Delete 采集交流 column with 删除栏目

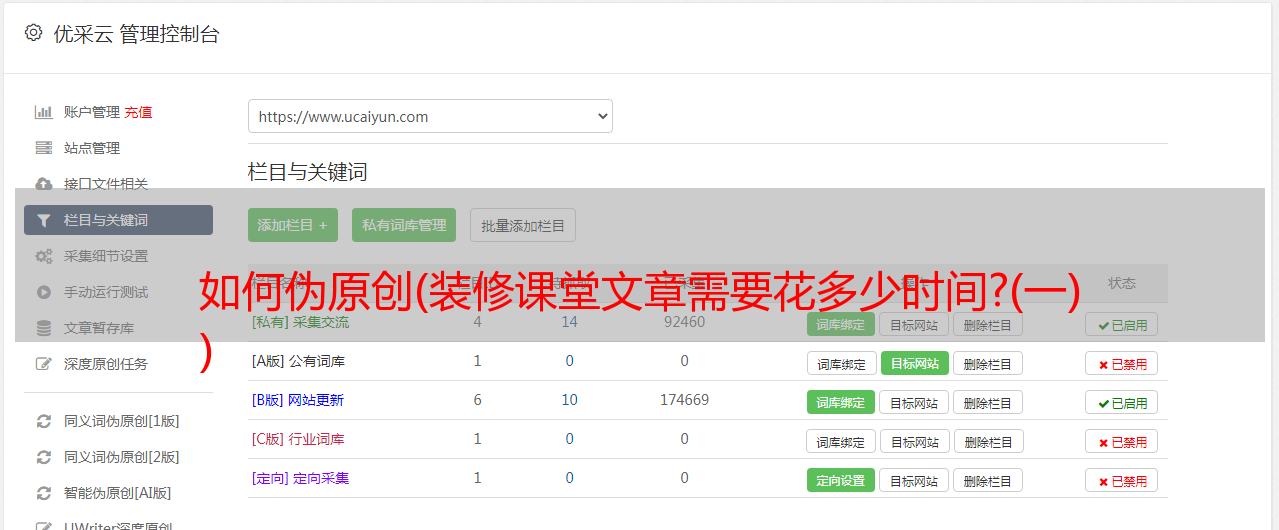(988, 324)
